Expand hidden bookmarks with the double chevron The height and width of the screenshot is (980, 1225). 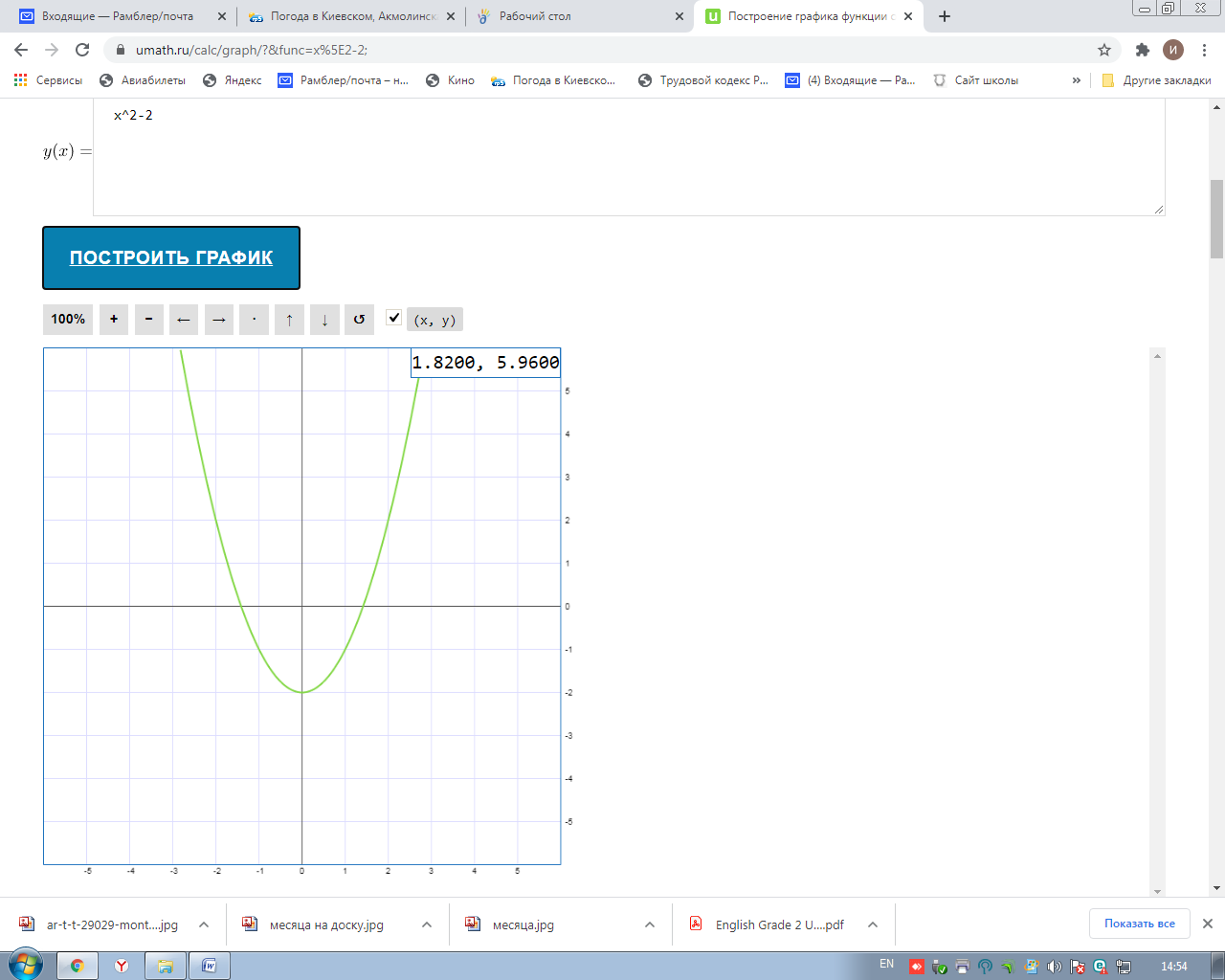pos(1077,80)
